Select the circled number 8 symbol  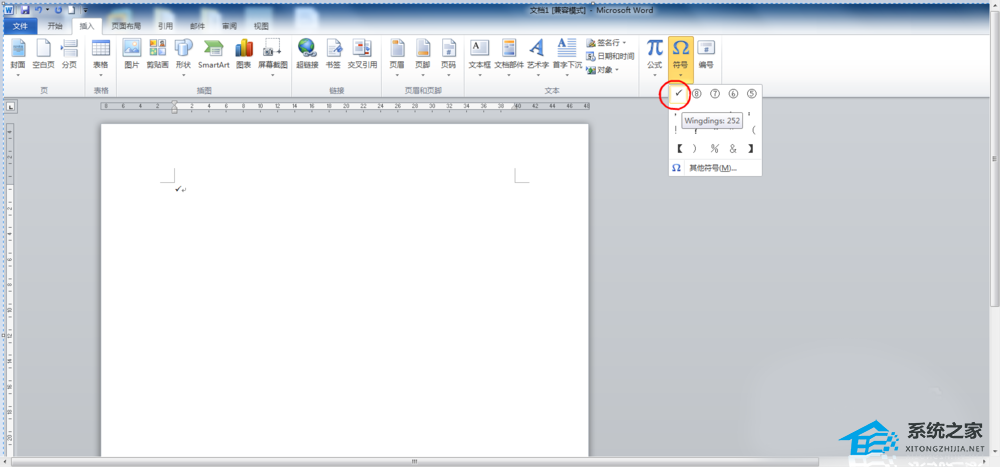pyautogui.click(x=696, y=94)
